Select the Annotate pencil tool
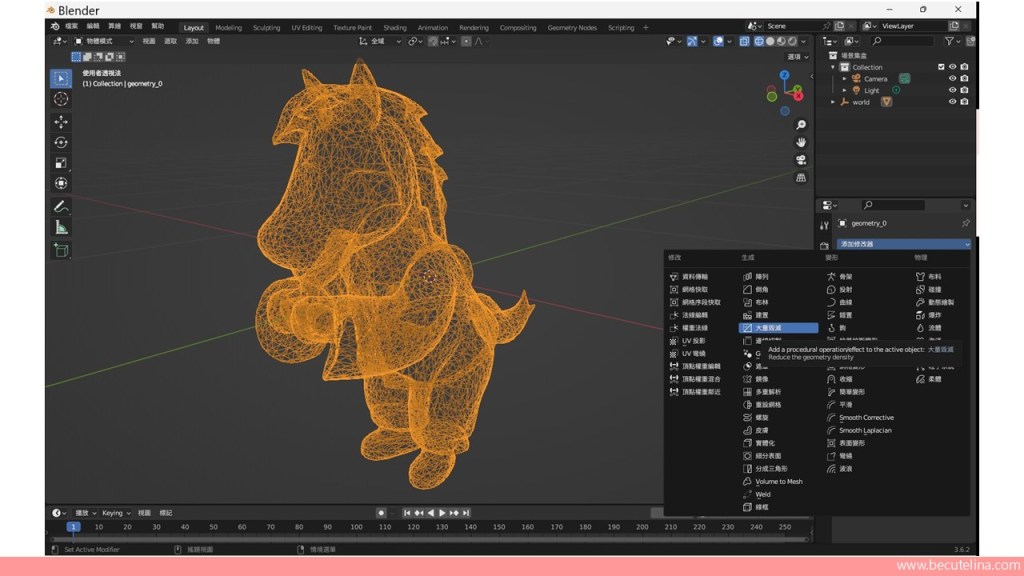Screen dimensions: 1024x576 61,206
